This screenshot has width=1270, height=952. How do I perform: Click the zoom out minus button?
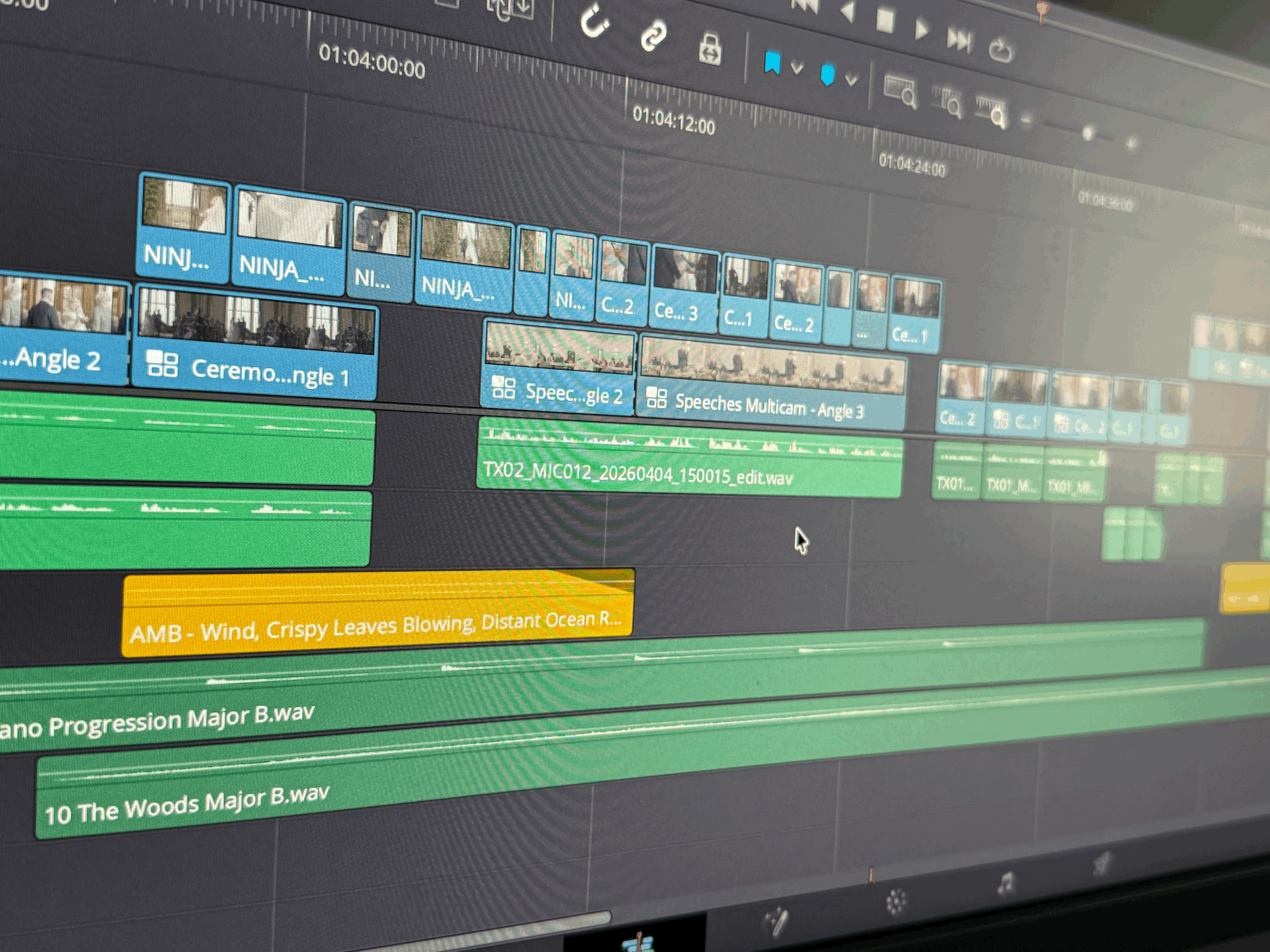1027,120
